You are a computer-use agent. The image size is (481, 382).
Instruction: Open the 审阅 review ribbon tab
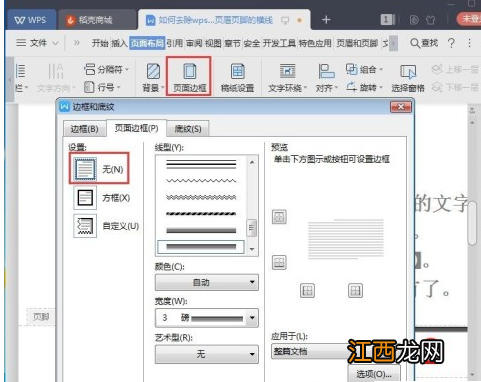[x=194, y=43]
